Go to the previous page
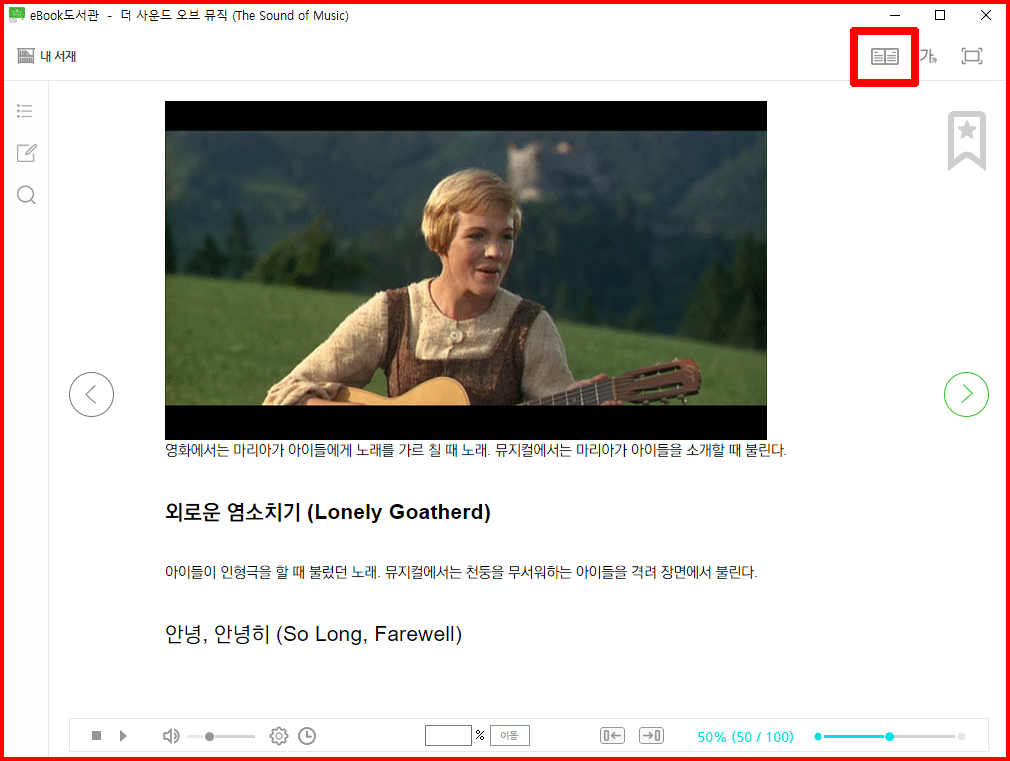Viewport: 1010px width, 761px height. [91, 394]
